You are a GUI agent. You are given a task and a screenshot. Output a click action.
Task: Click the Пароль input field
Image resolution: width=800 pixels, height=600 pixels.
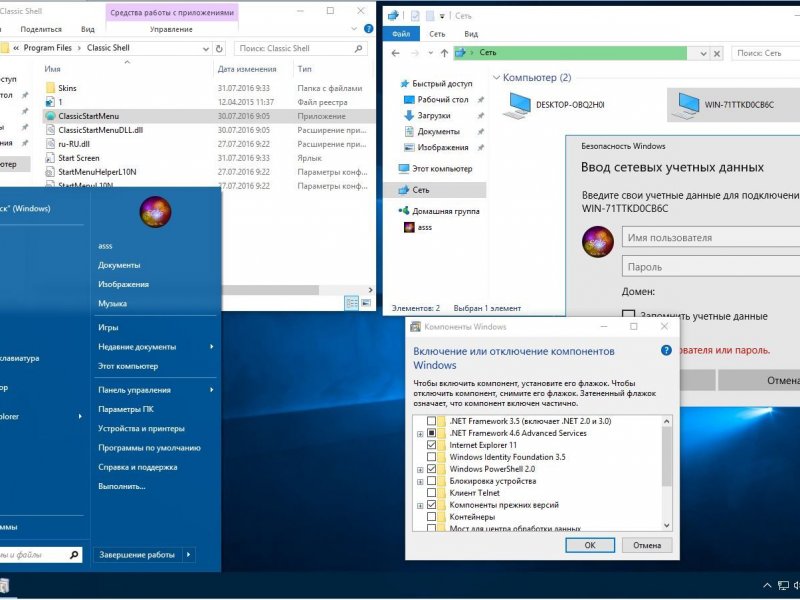(x=711, y=267)
